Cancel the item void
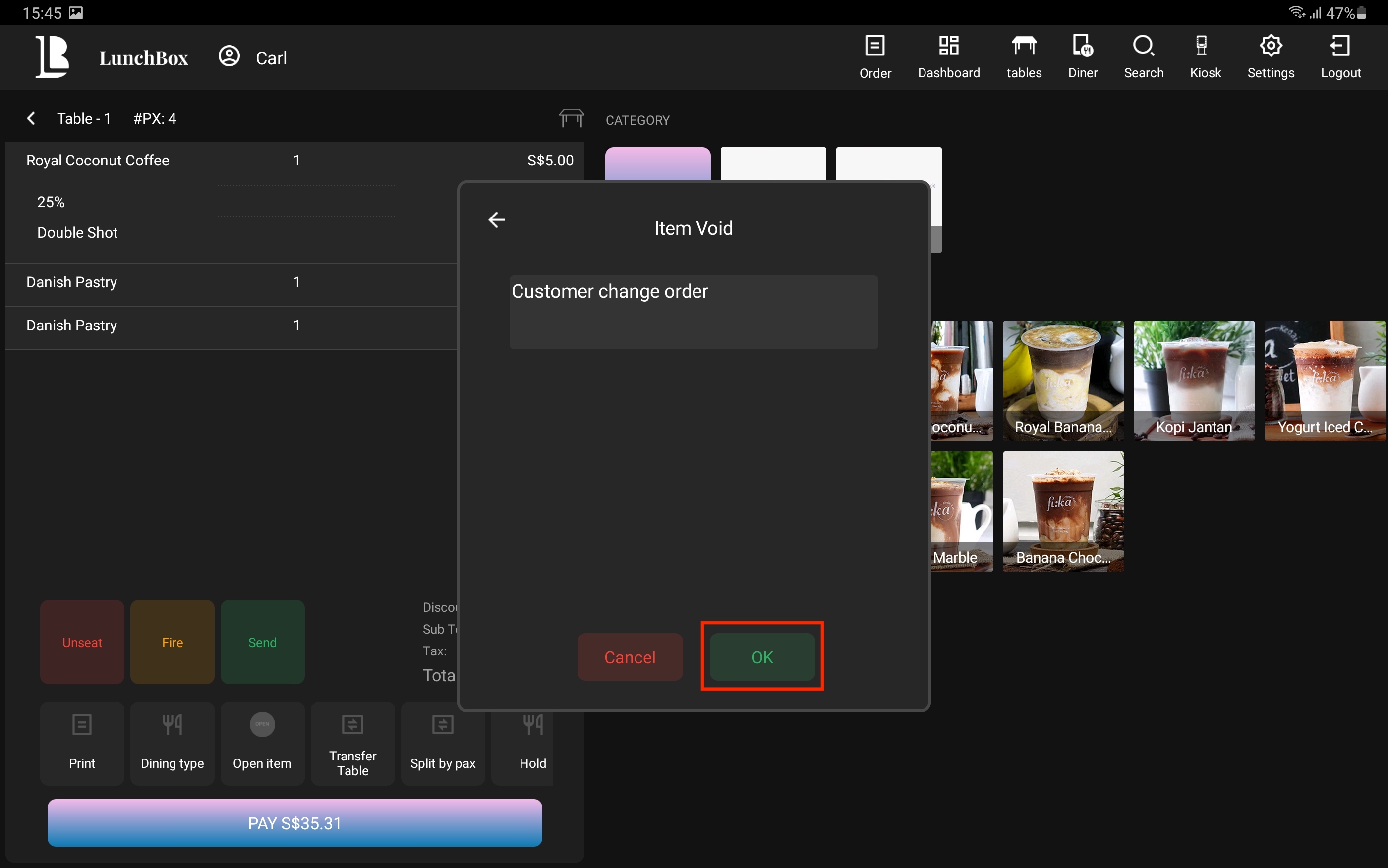 [x=630, y=657]
